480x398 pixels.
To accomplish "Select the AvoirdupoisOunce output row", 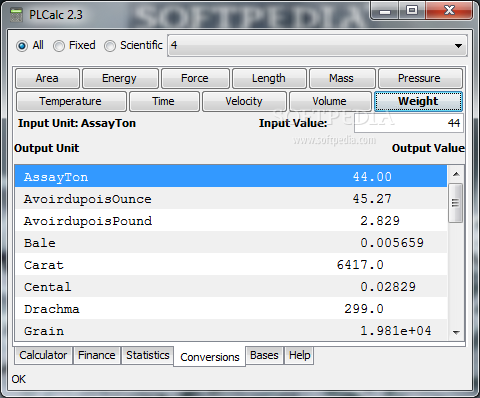I will click(x=231, y=198).
